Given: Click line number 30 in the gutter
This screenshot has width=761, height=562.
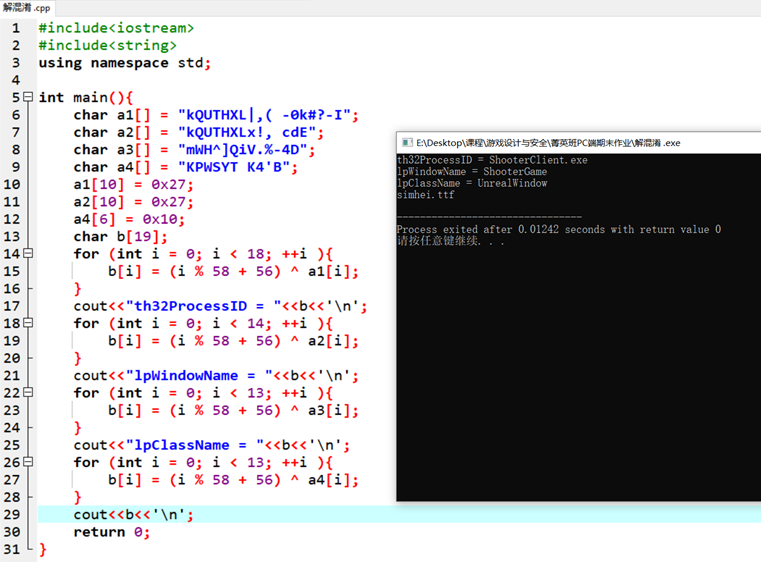Looking at the screenshot, I should coord(11,532).
